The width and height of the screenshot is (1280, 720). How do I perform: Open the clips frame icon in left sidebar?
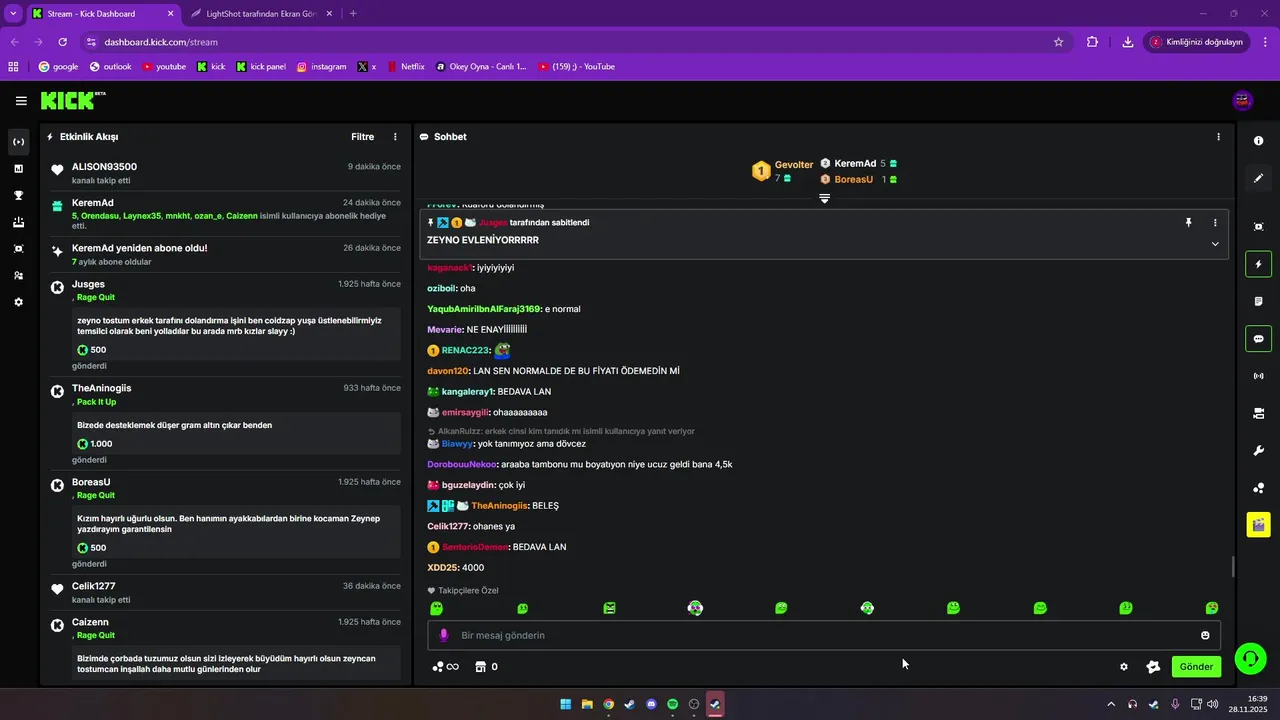coord(18,249)
